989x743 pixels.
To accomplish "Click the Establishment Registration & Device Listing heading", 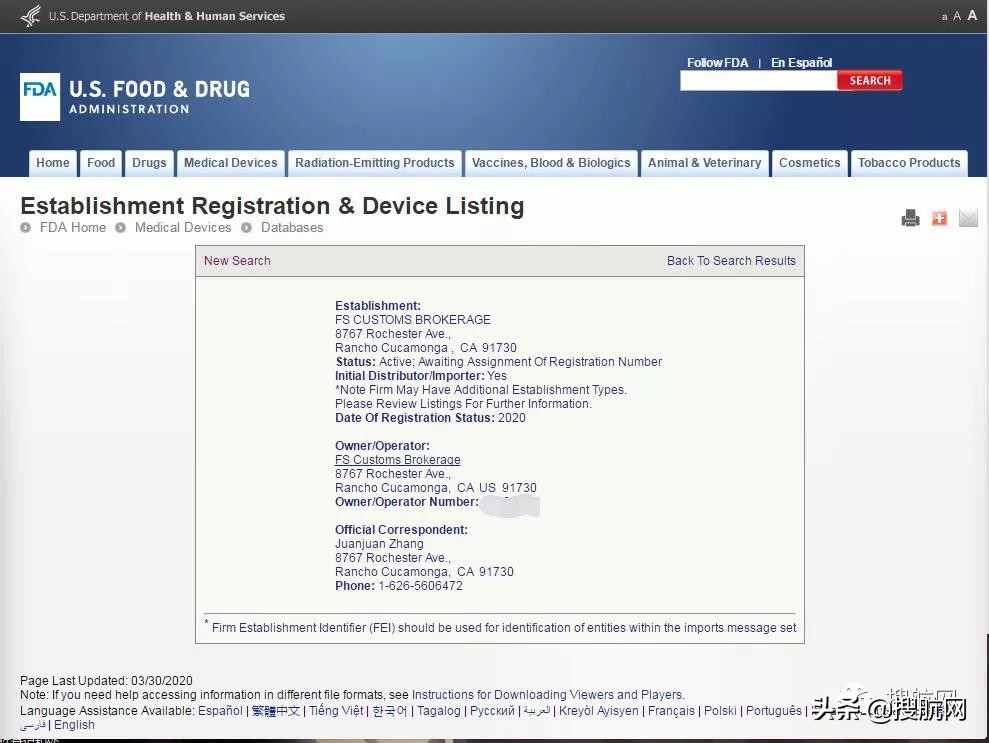I will click(272, 206).
